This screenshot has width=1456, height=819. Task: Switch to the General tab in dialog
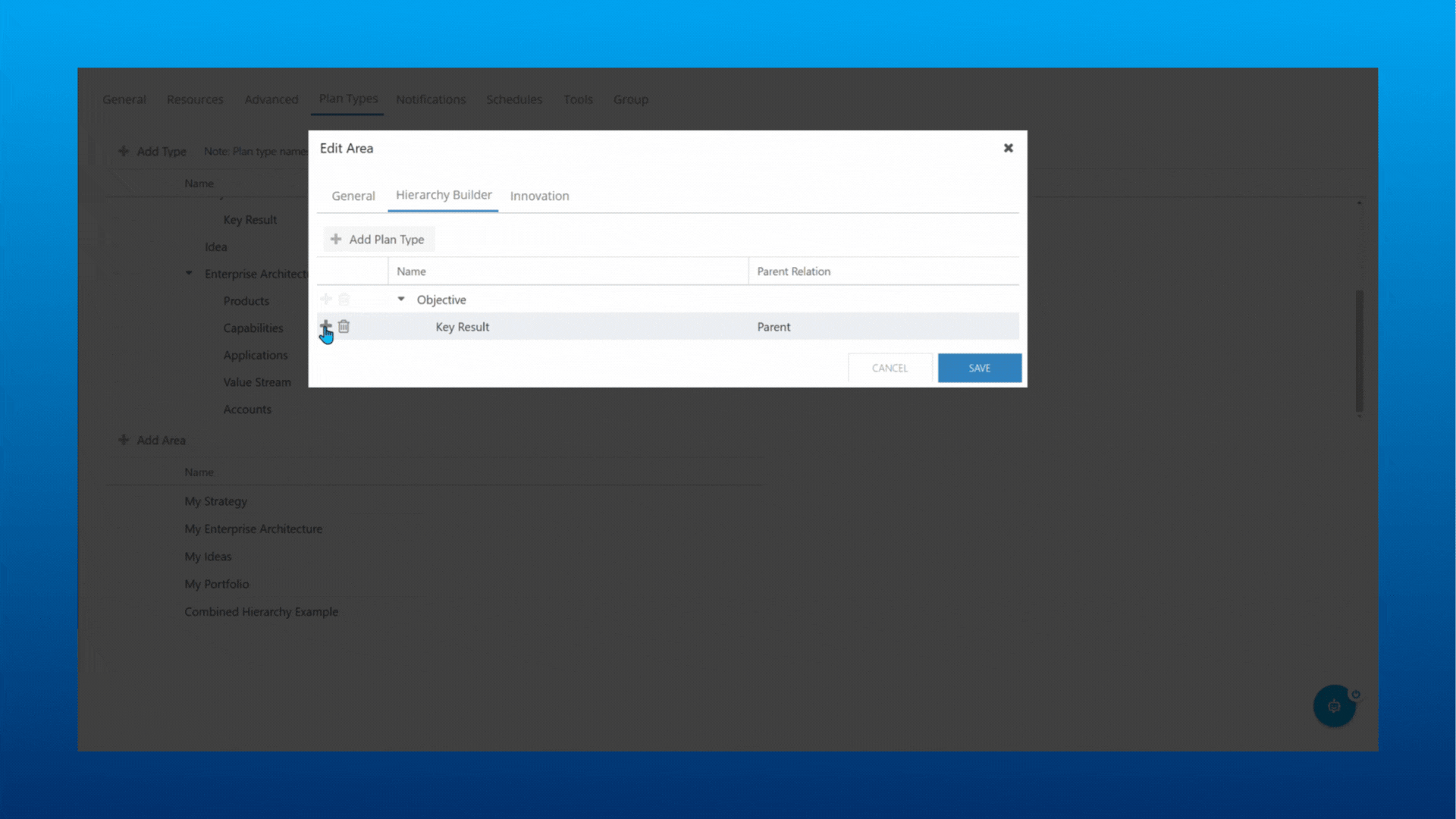(x=353, y=196)
